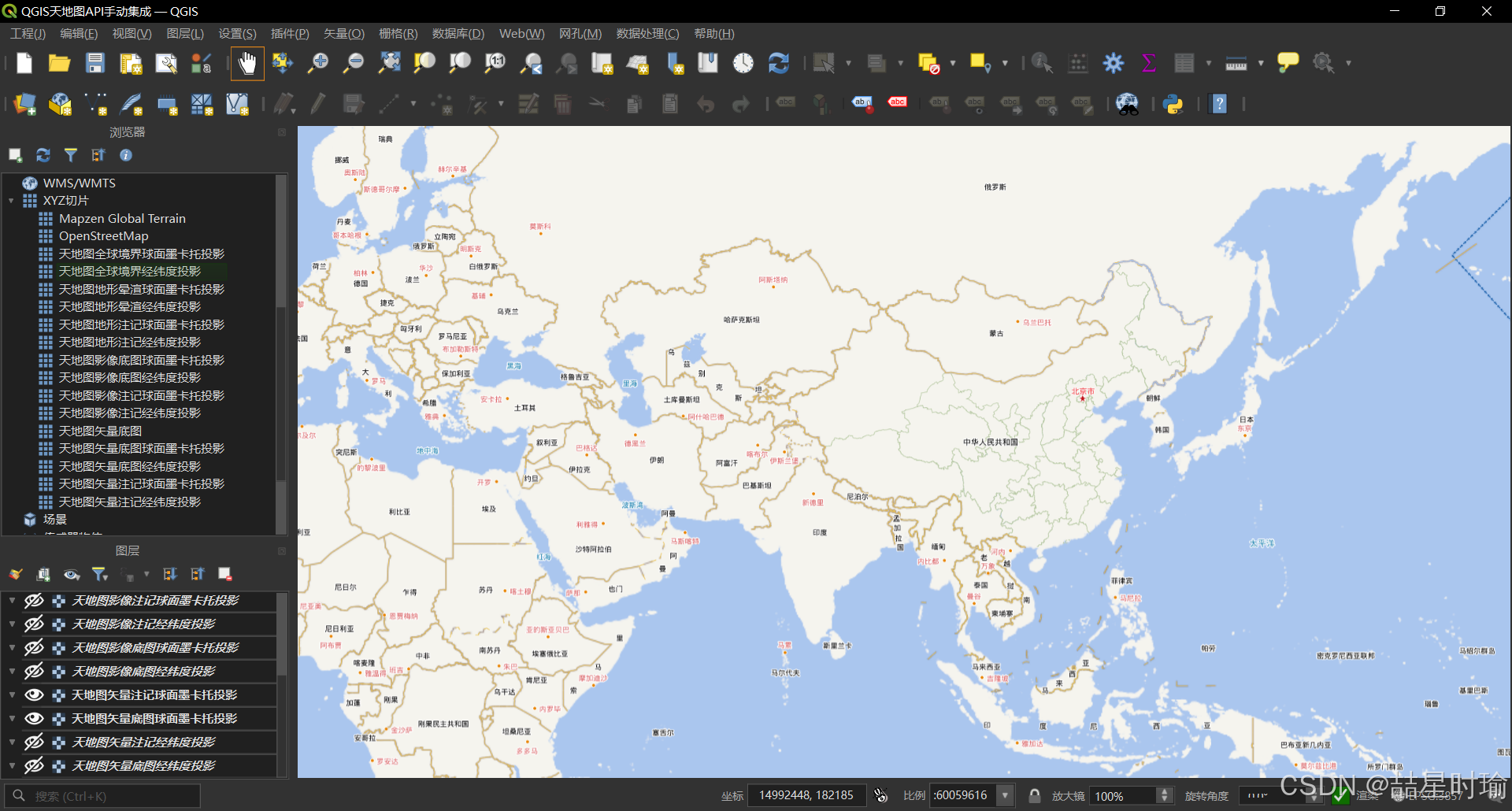This screenshot has height=811, width=1512.
Task: Click the blue help question mark icon
Action: [1219, 104]
